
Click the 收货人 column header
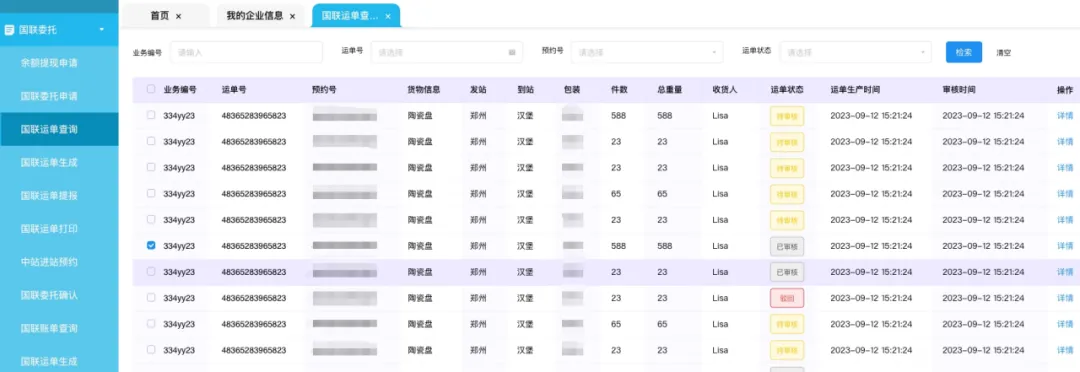[x=725, y=90]
